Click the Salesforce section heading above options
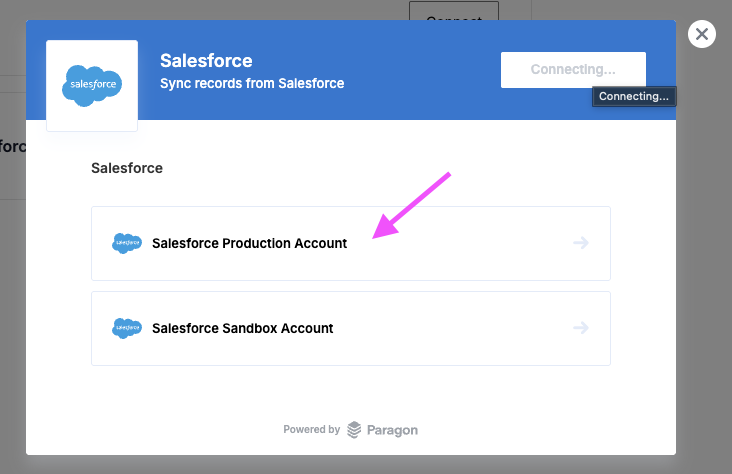Viewport: 732px width, 474px height. click(x=127, y=168)
